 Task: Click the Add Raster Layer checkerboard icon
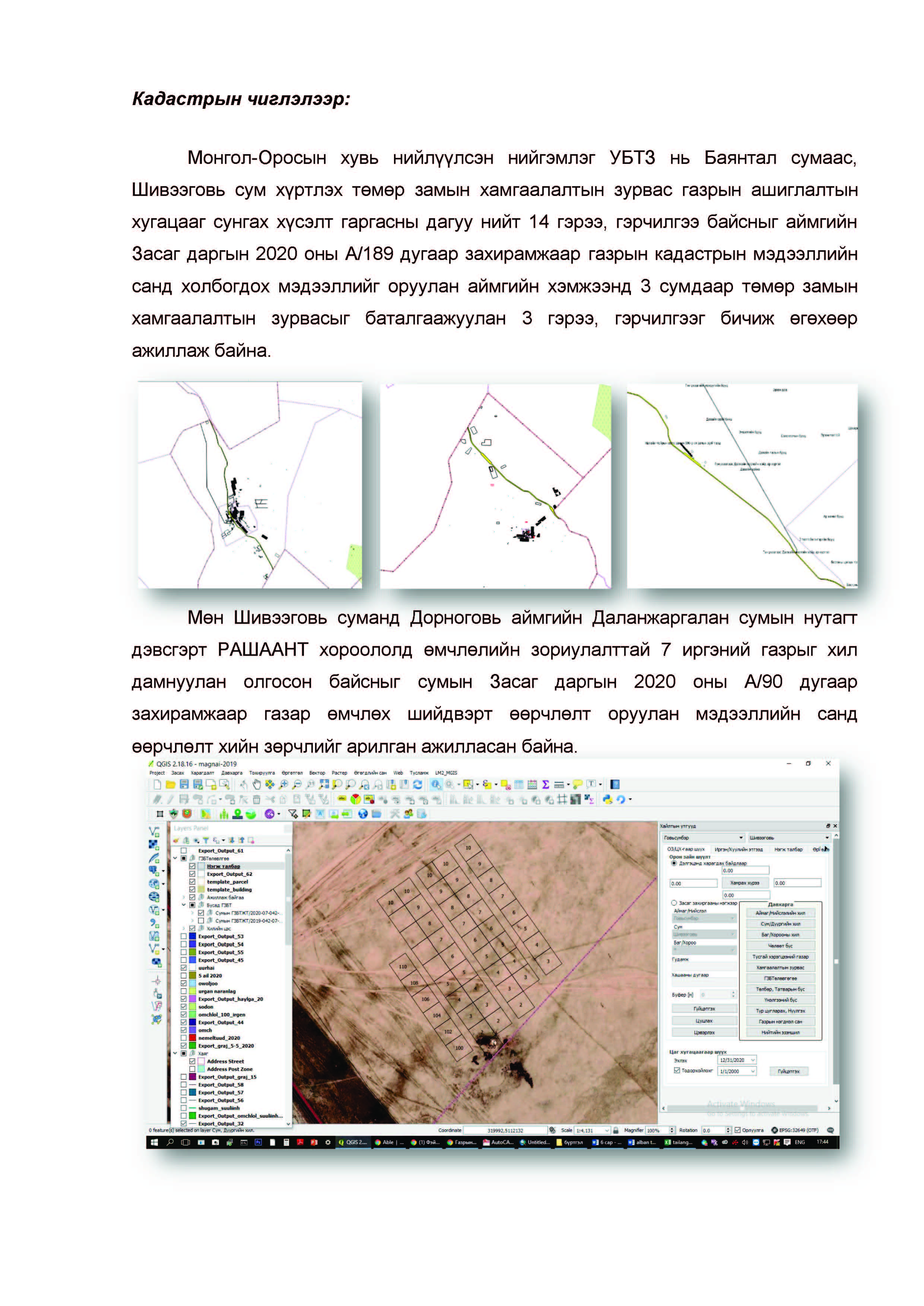click(x=154, y=845)
